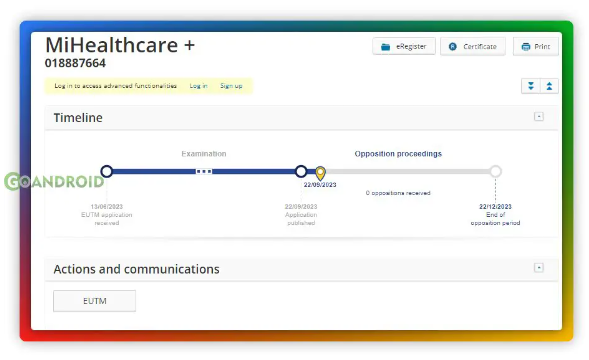Open the eRegister folder button
Viewport: 589px width, 360px height.
tap(404, 47)
